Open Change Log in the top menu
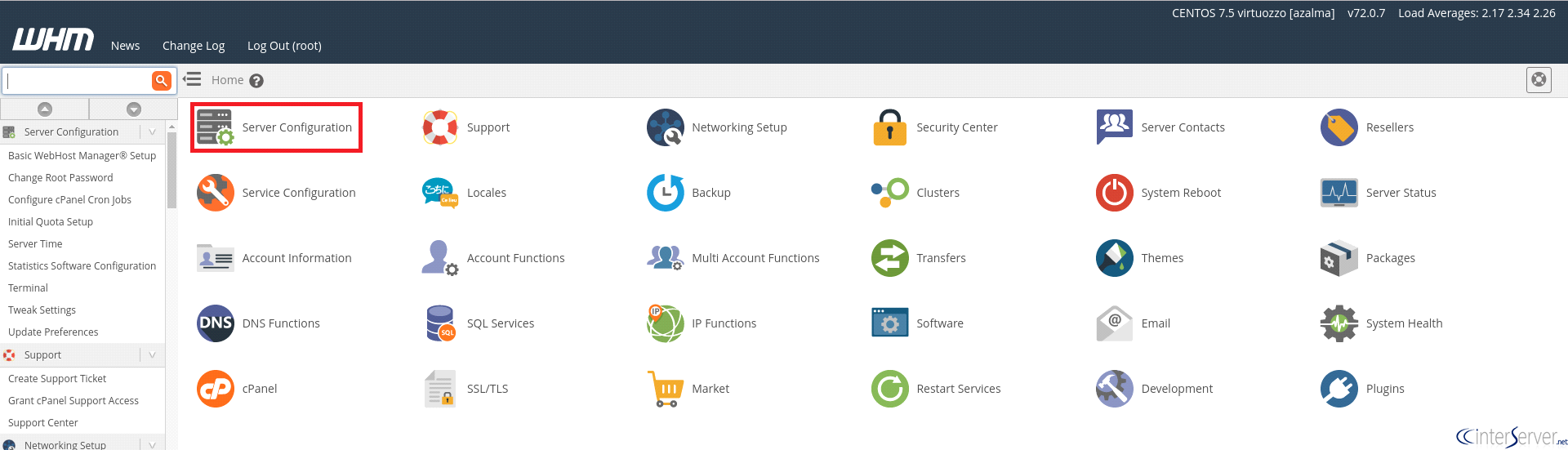 [194, 46]
